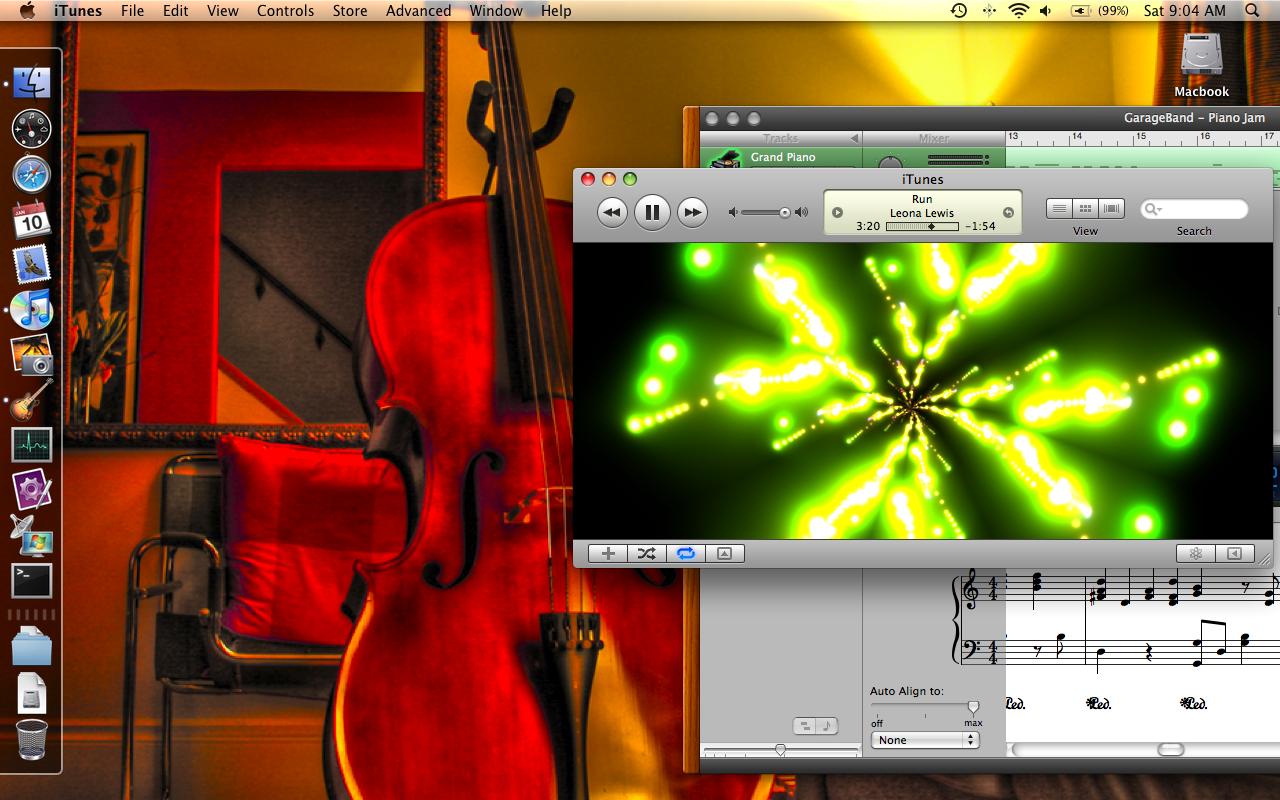Click the remaining time -1:54 in iTunes
Image resolution: width=1280 pixels, height=800 pixels.
point(981,227)
